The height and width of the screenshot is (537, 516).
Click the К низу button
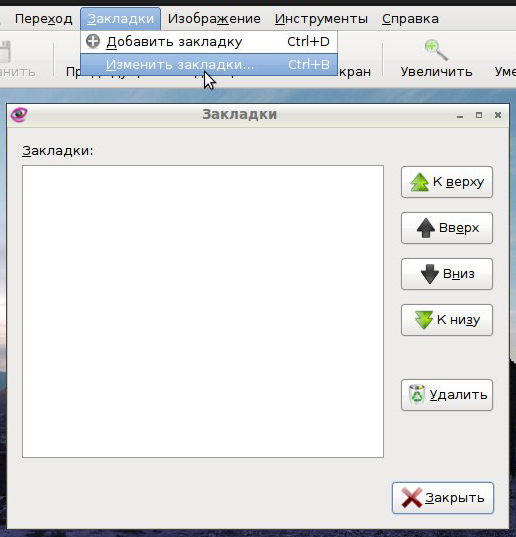point(447,320)
